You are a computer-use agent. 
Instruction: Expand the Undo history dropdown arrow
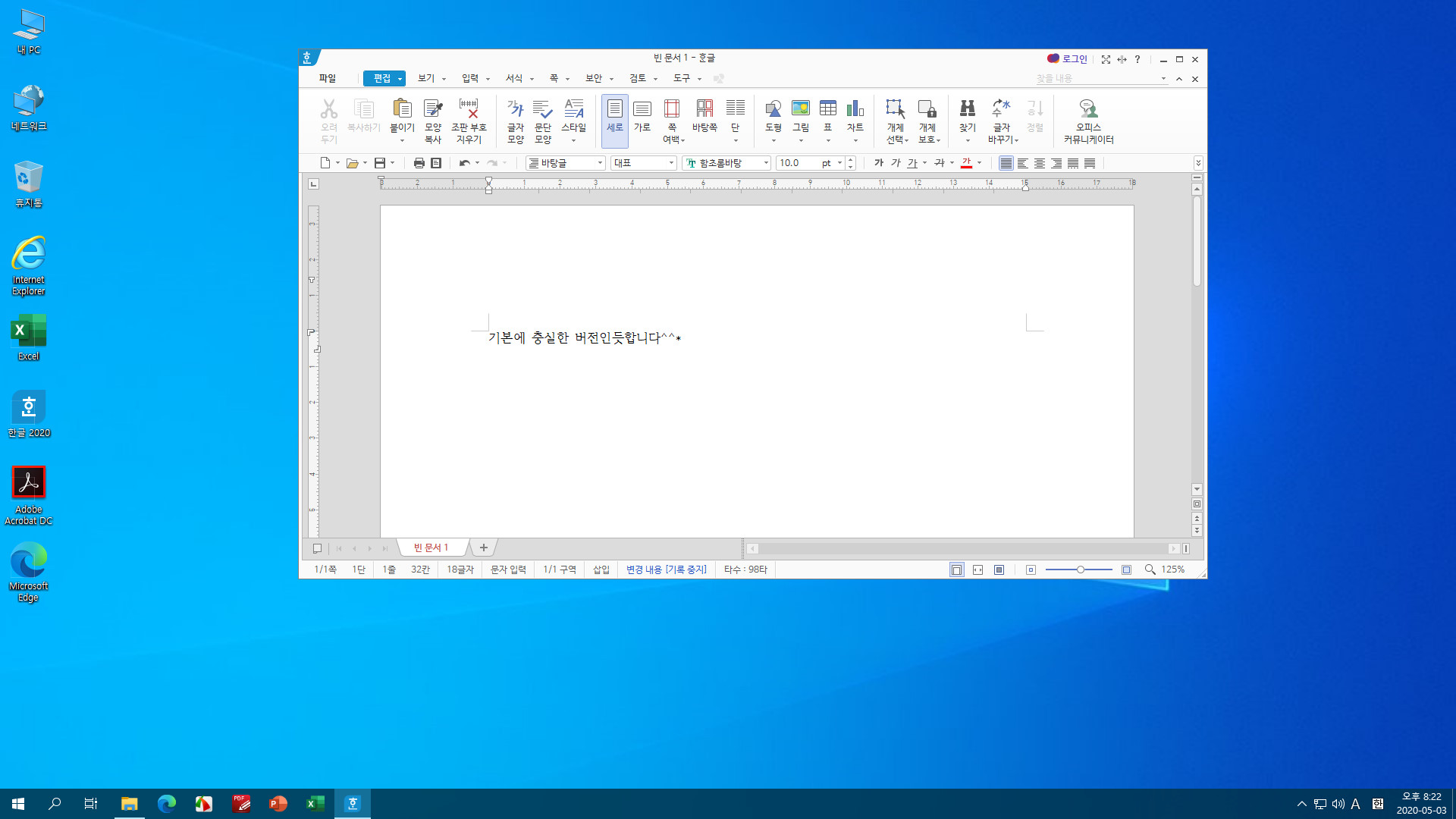(477, 163)
